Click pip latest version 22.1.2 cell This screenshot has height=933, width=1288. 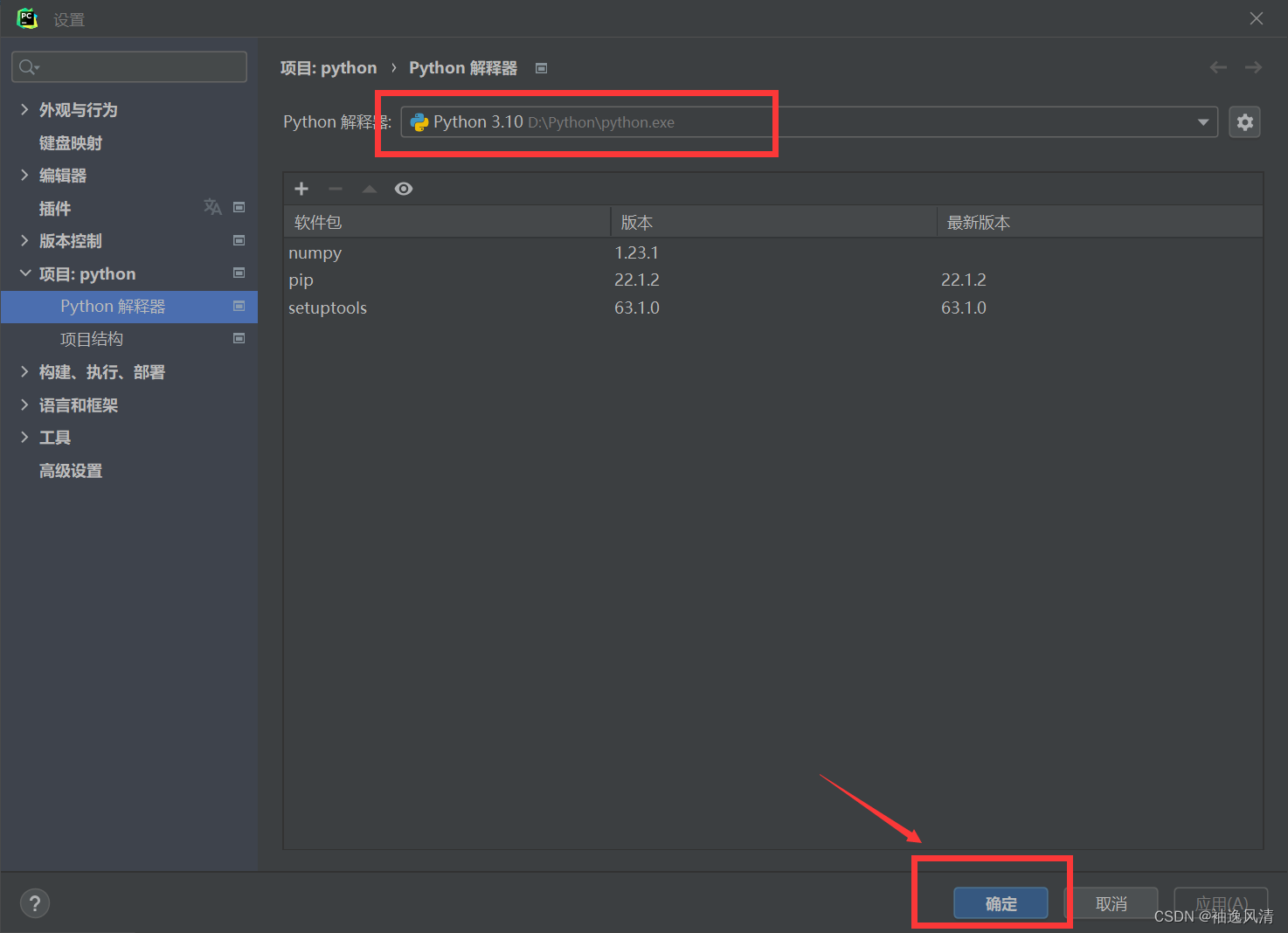[x=963, y=280]
